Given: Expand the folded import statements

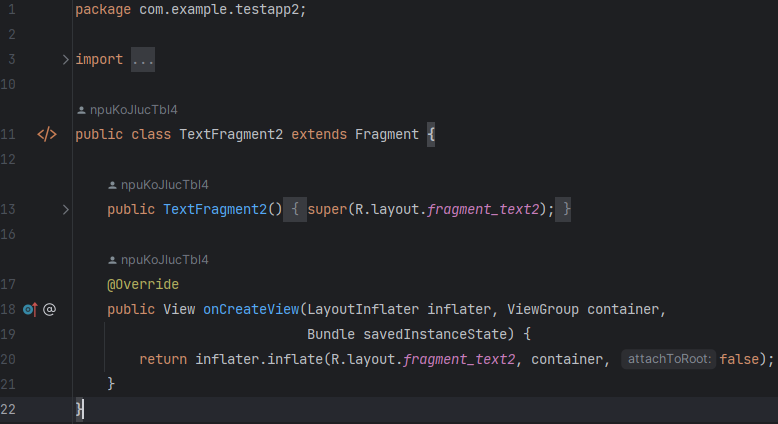Looking at the screenshot, I should click(65, 60).
